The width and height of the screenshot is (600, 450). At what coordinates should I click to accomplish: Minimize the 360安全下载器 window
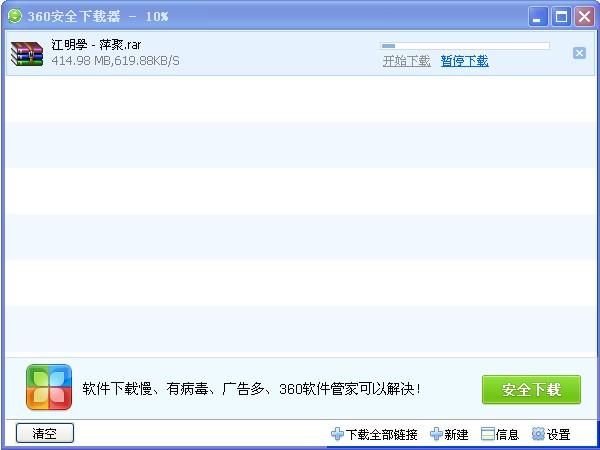point(538,17)
